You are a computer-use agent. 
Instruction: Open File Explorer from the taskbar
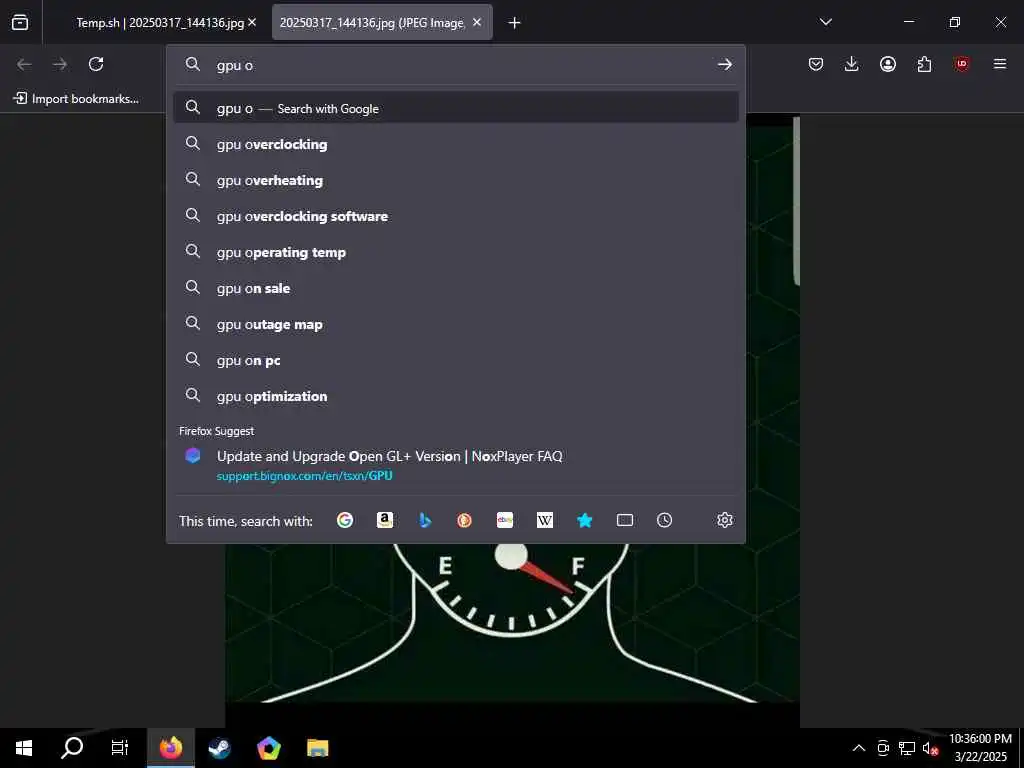click(x=317, y=747)
